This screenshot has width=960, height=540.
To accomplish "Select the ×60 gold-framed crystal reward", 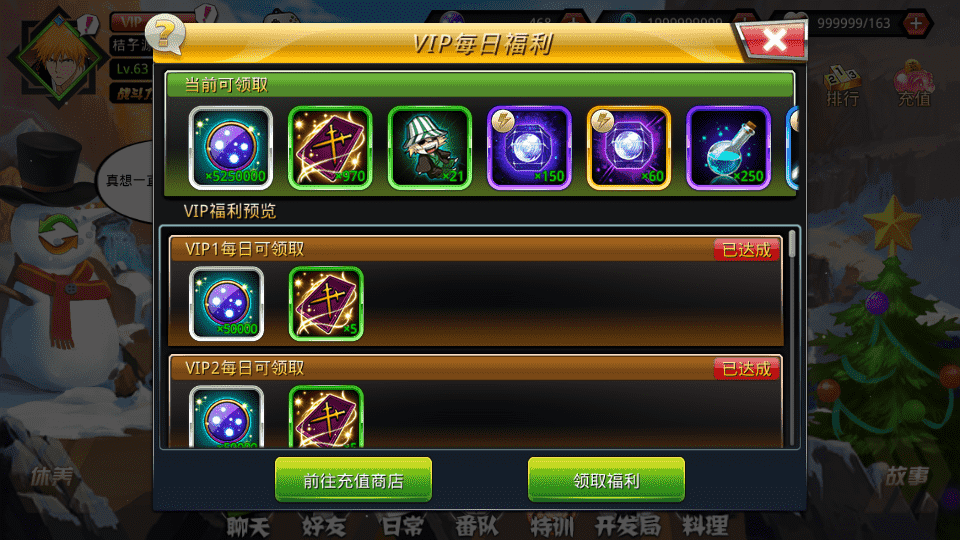I will tap(629, 148).
